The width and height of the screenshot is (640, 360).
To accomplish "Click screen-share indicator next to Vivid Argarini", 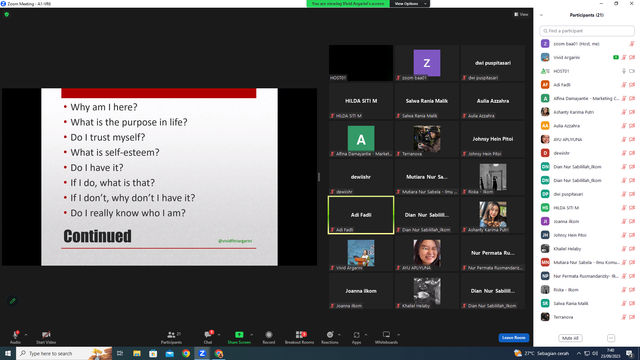I will (x=616, y=58).
